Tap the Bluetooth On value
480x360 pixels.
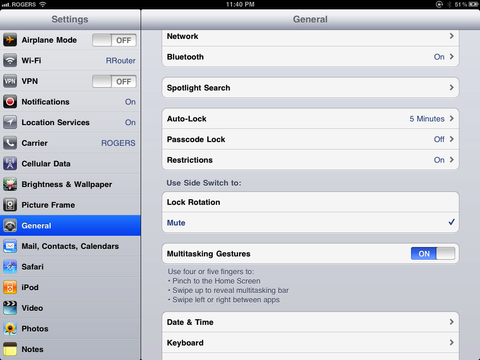pos(439,57)
